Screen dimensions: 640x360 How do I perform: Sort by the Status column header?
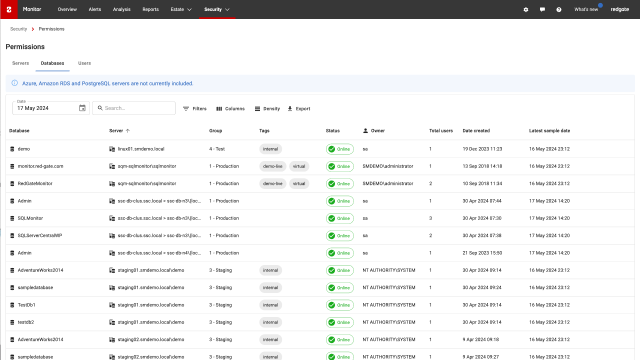tap(333, 131)
